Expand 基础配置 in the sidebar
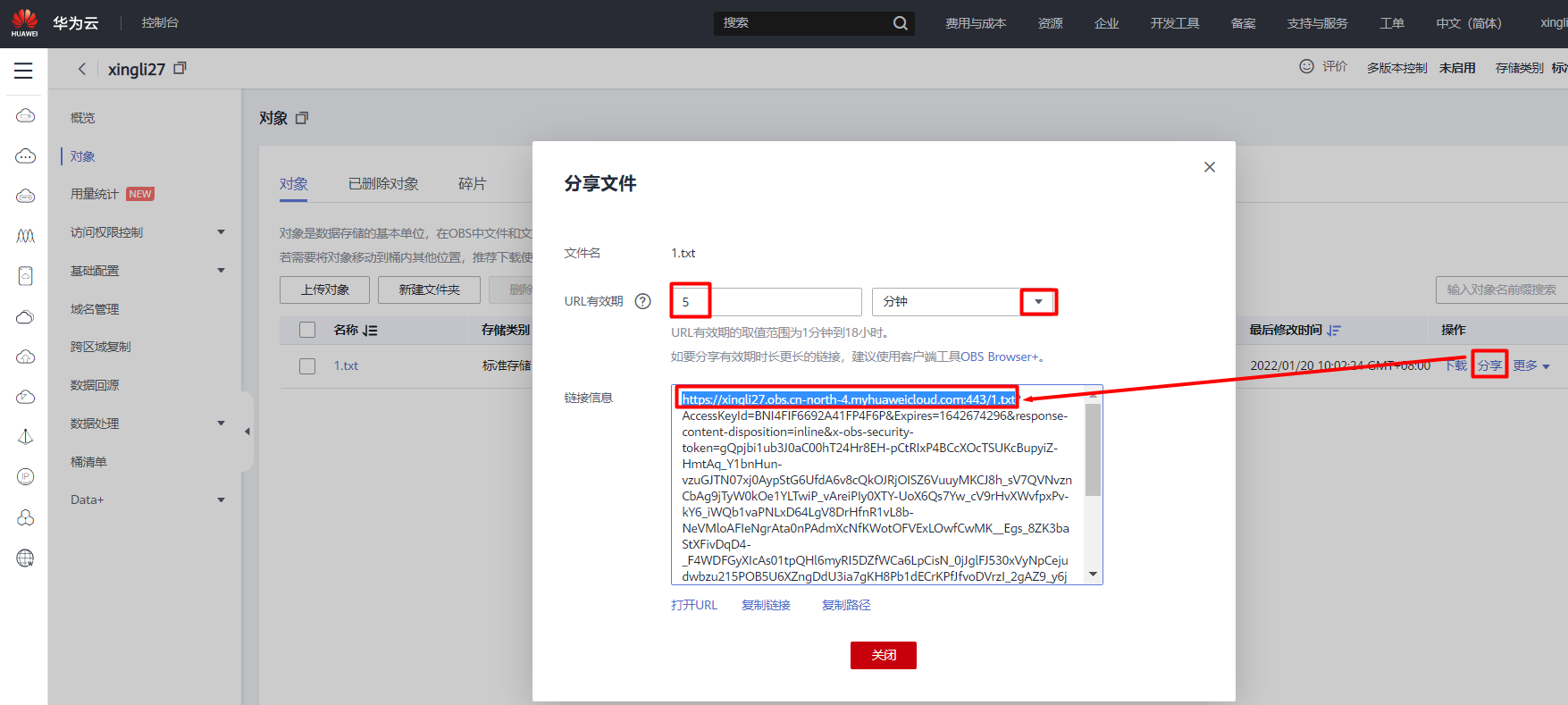This screenshot has height=705, width=1568. point(221,271)
